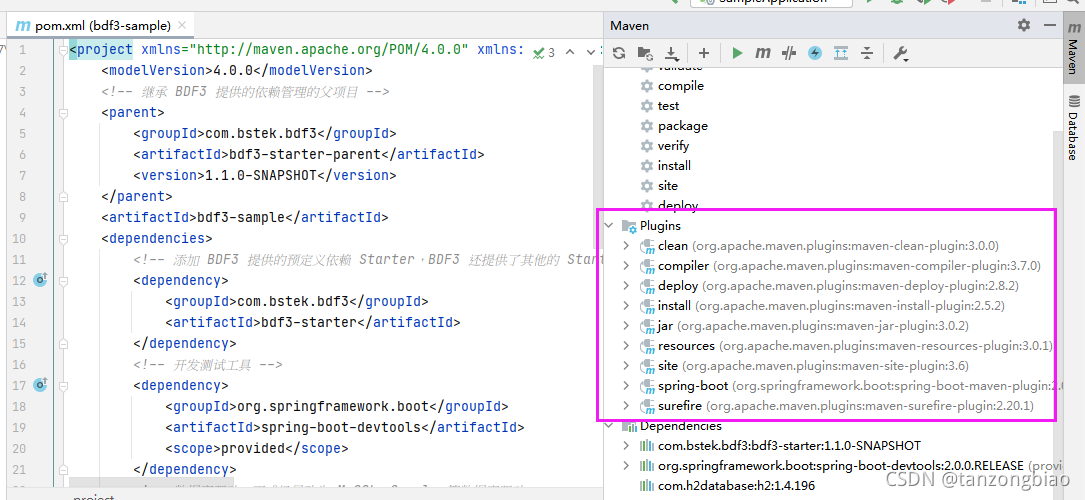Expand the clean plugin node
The height and width of the screenshot is (500, 1085).
point(626,246)
